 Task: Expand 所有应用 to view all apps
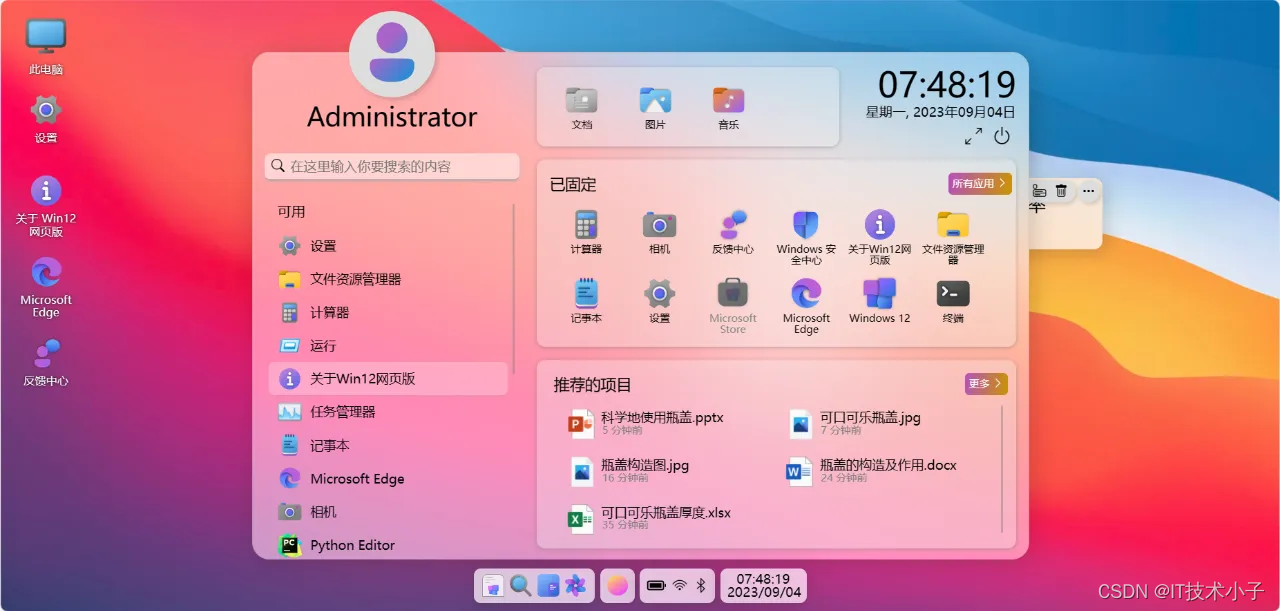point(978,184)
